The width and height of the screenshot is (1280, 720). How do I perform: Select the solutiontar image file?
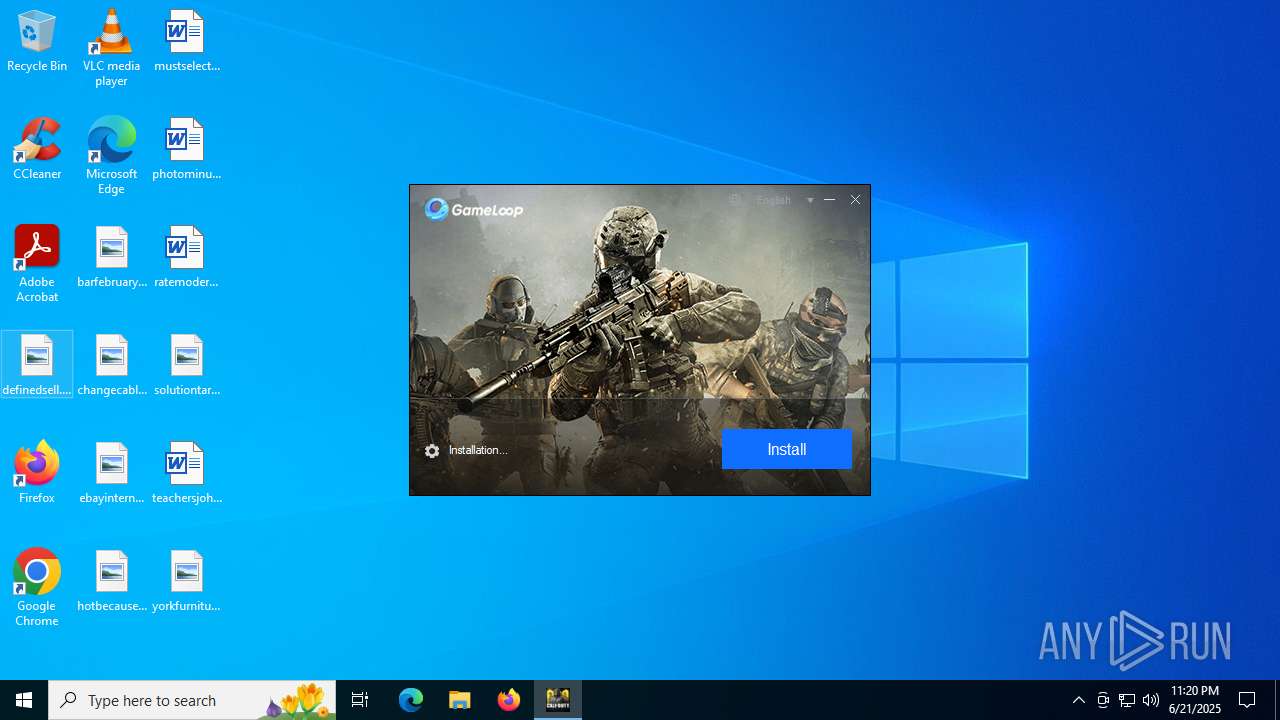point(186,366)
